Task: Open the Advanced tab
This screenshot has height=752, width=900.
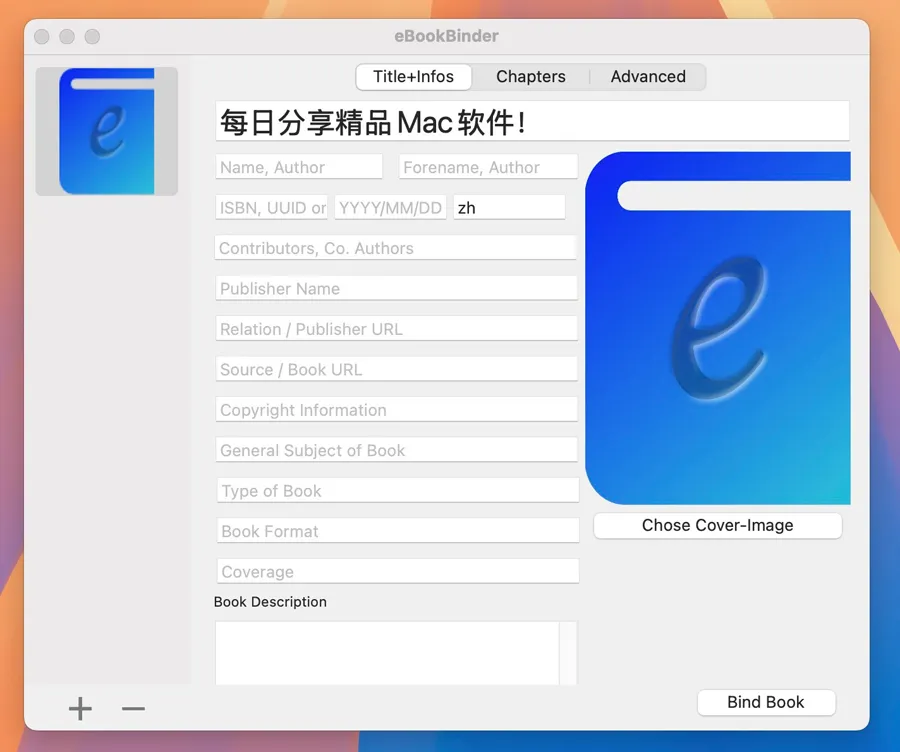Action: point(648,77)
